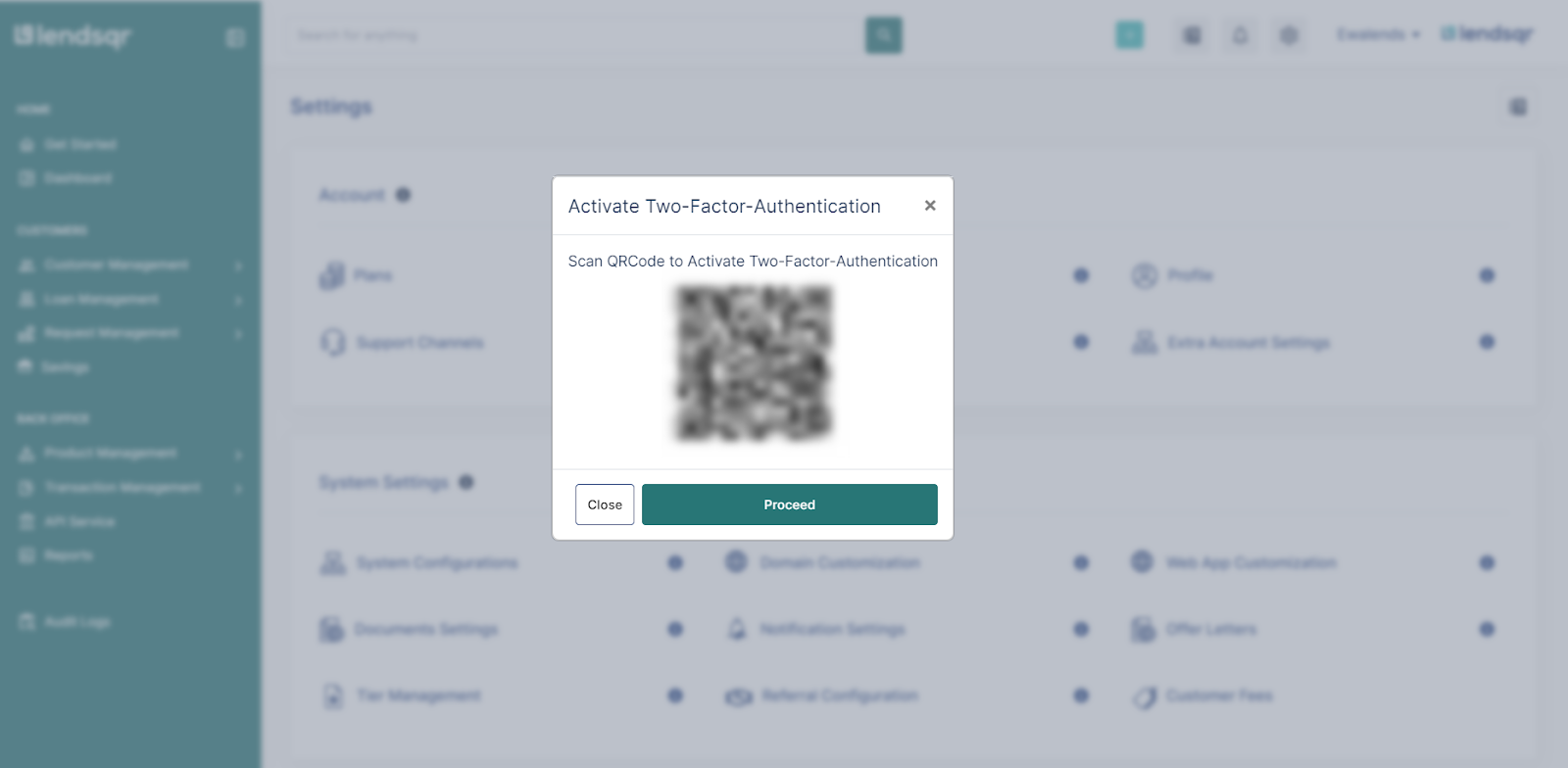Open the Plans settings item
The image size is (1568, 768).
(356, 275)
